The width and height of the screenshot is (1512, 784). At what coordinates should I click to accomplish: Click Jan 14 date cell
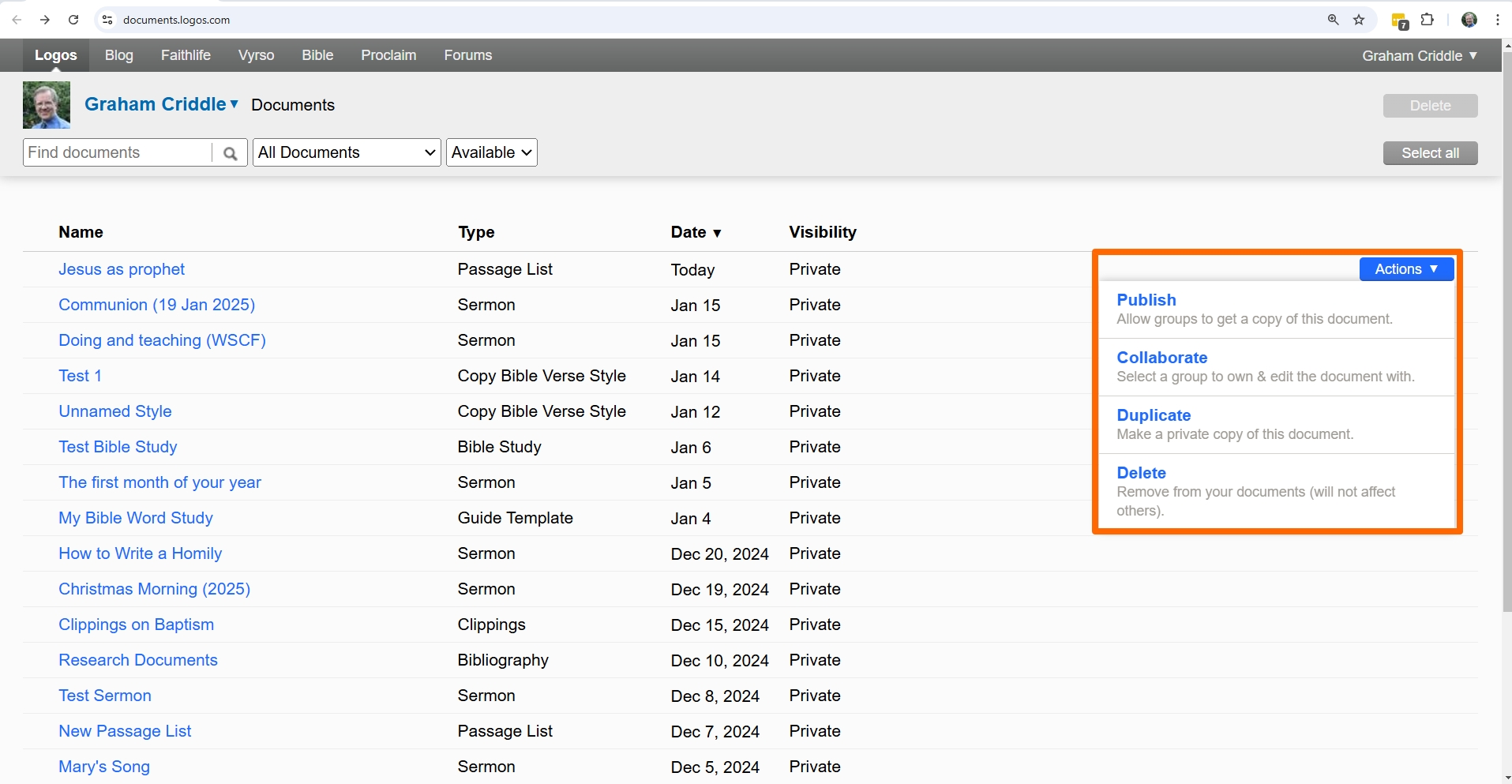pos(696,377)
